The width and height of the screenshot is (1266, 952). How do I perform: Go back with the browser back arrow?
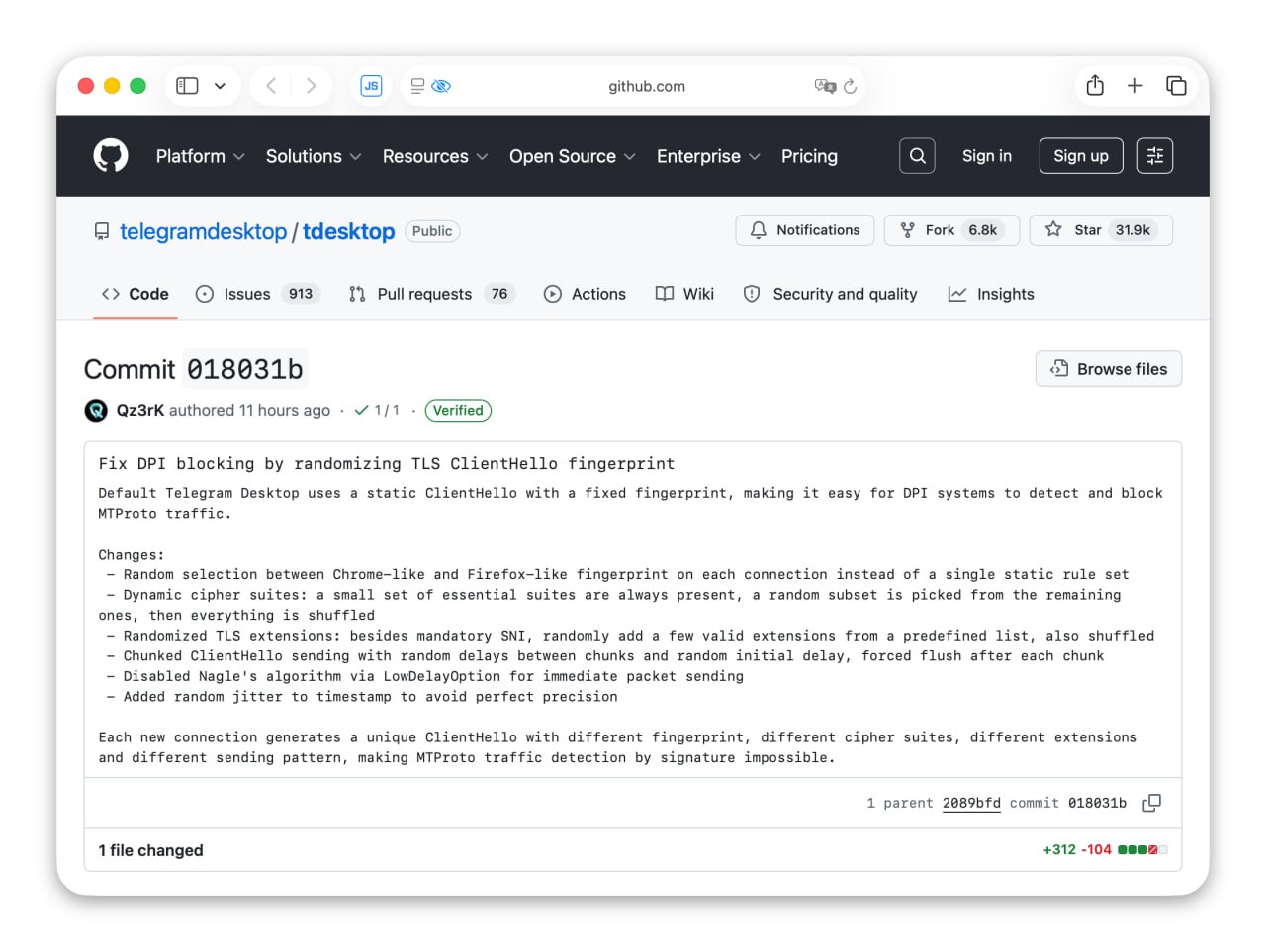point(271,86)
